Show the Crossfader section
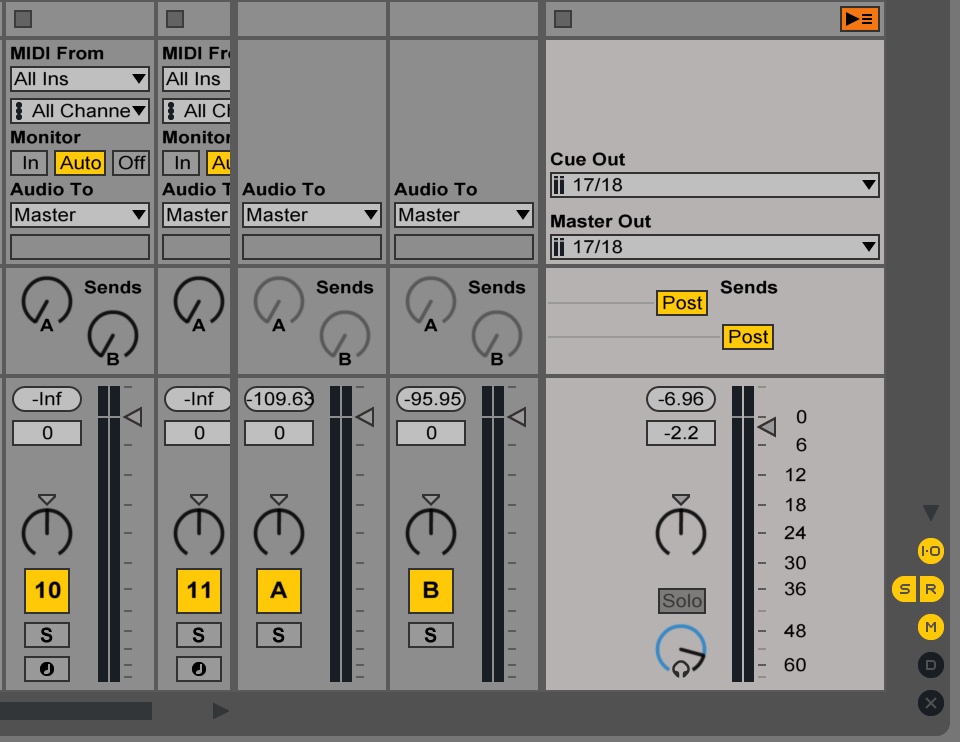 pyautogui.click(x=929, y=703)
